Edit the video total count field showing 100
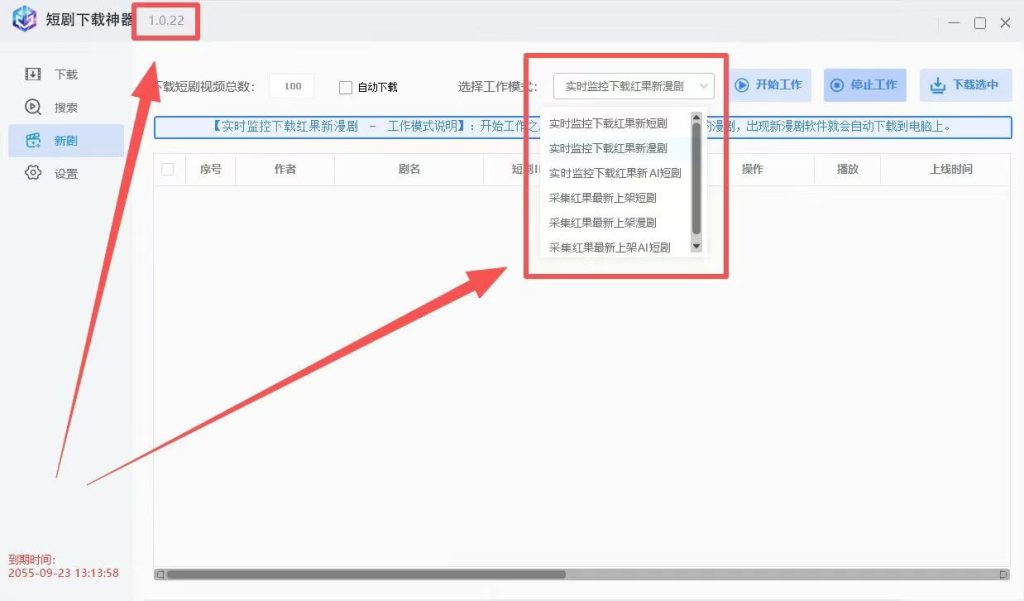This screenshot has height=601, width=1024. click(291, 86)
